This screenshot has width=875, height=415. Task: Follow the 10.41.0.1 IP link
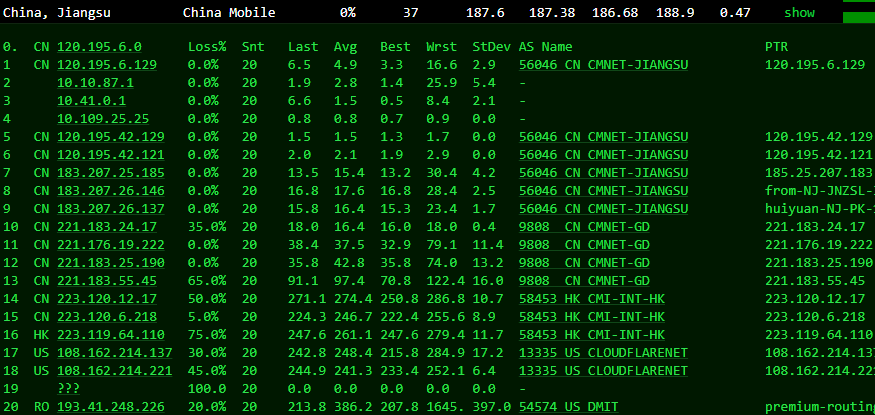pos(91,101)
